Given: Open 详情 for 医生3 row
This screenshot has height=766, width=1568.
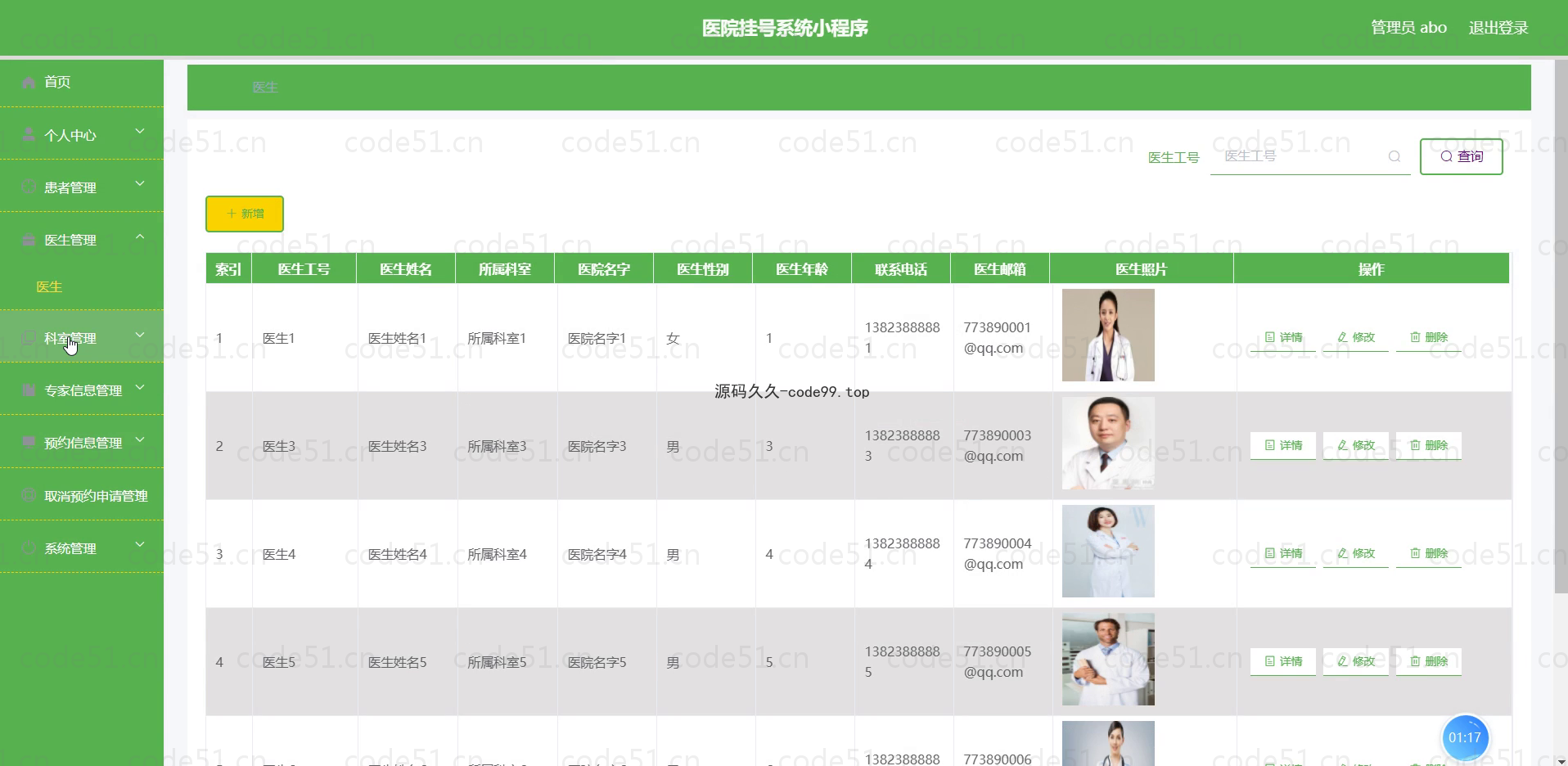Looking at the screenshot, I should (1283, 445).
